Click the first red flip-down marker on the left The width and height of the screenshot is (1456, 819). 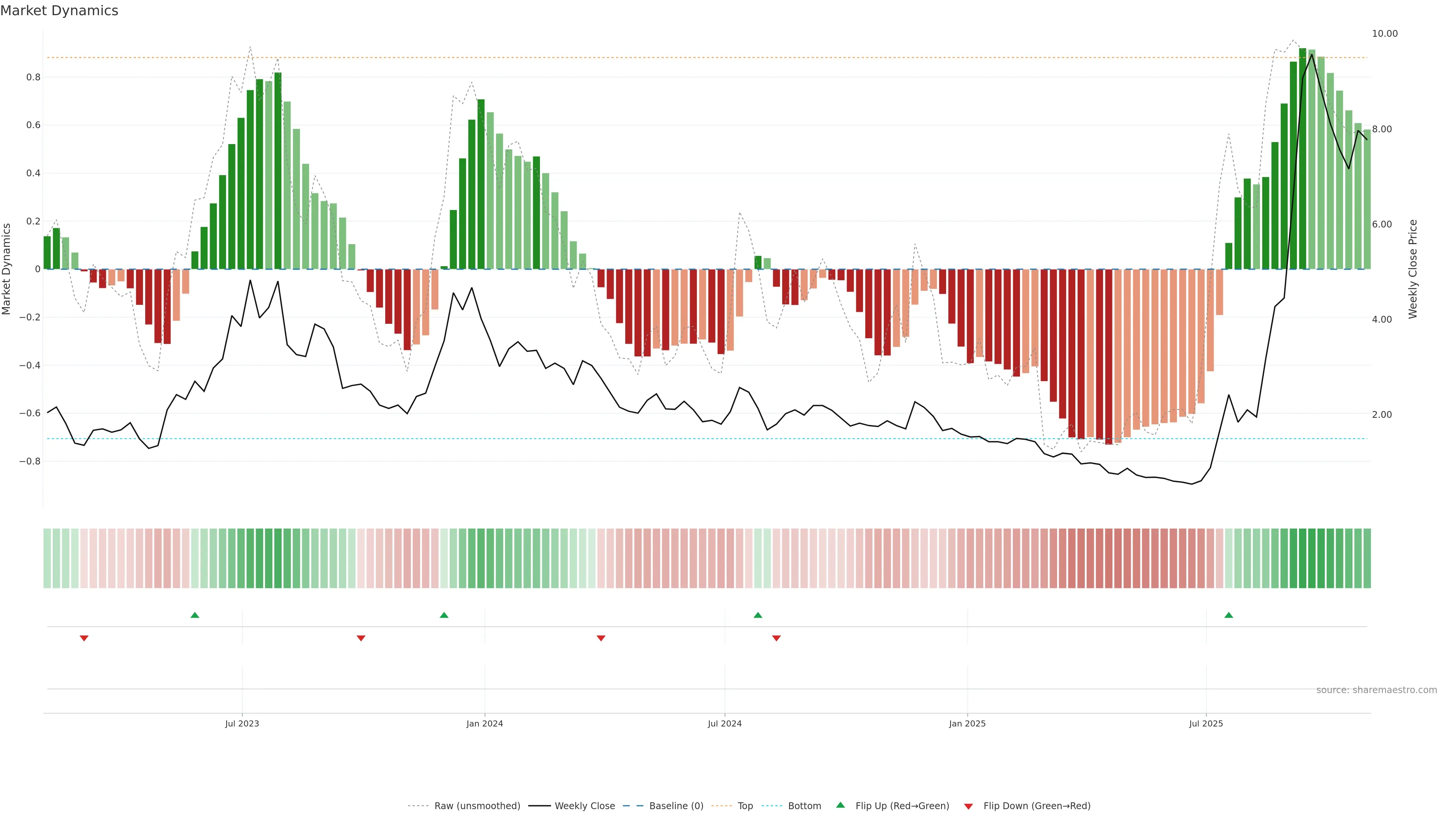click(84, 638)
